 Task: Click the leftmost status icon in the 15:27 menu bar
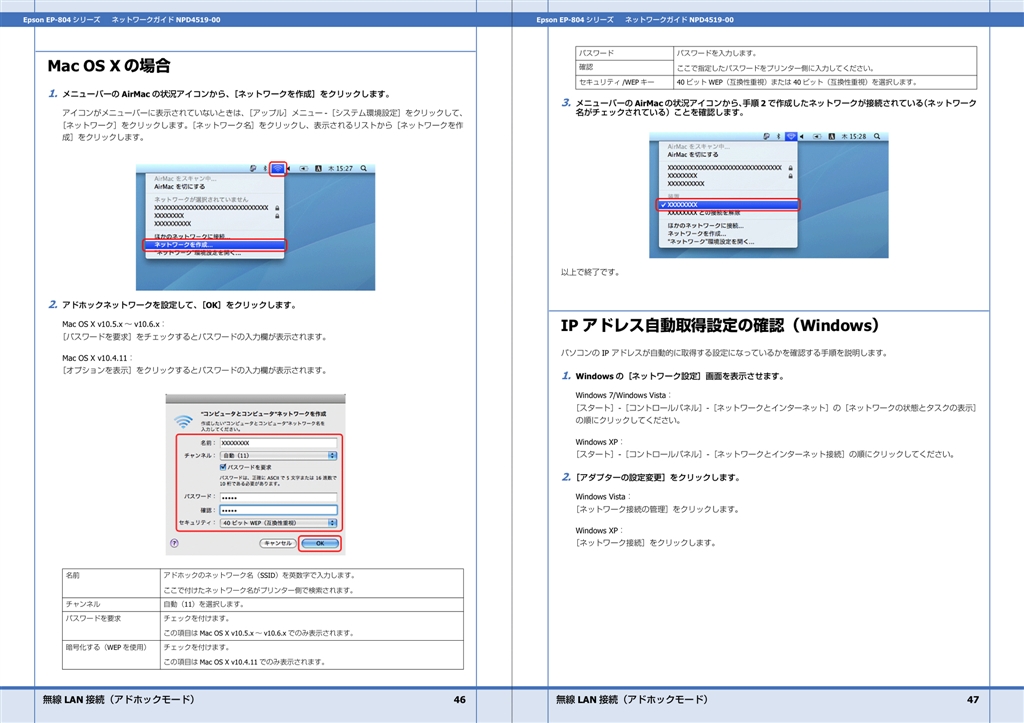[253, 169]
